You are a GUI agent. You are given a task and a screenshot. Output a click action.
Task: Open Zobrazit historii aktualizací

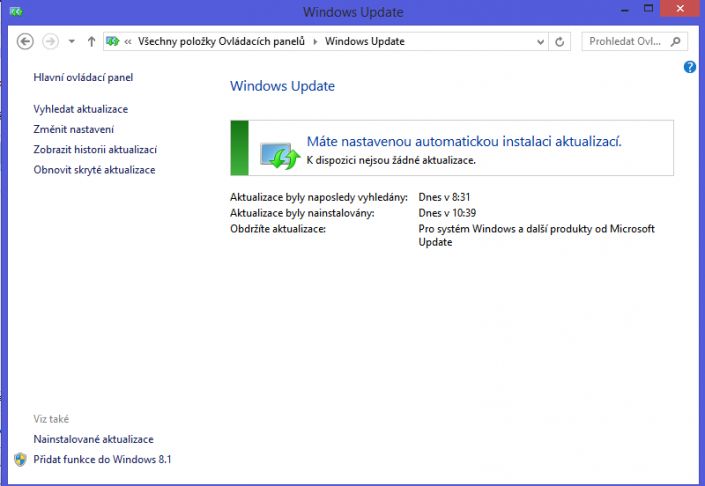pyautogui.click(x=95, y=149)
